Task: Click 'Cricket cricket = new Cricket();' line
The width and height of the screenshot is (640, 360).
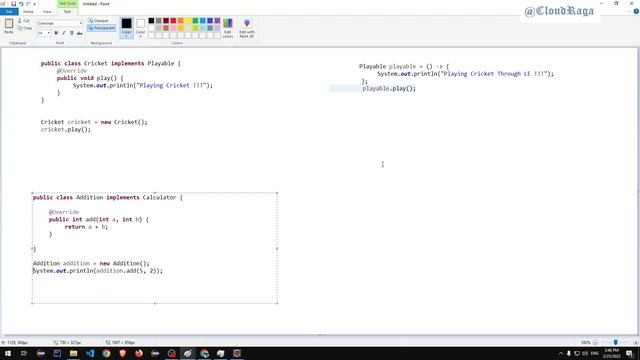Action: [x=94, y=122]
